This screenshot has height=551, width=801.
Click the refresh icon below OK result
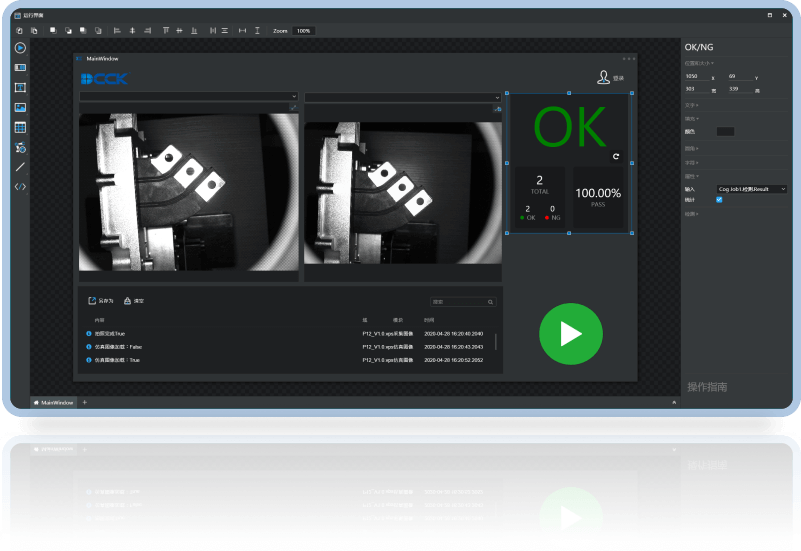616,157
